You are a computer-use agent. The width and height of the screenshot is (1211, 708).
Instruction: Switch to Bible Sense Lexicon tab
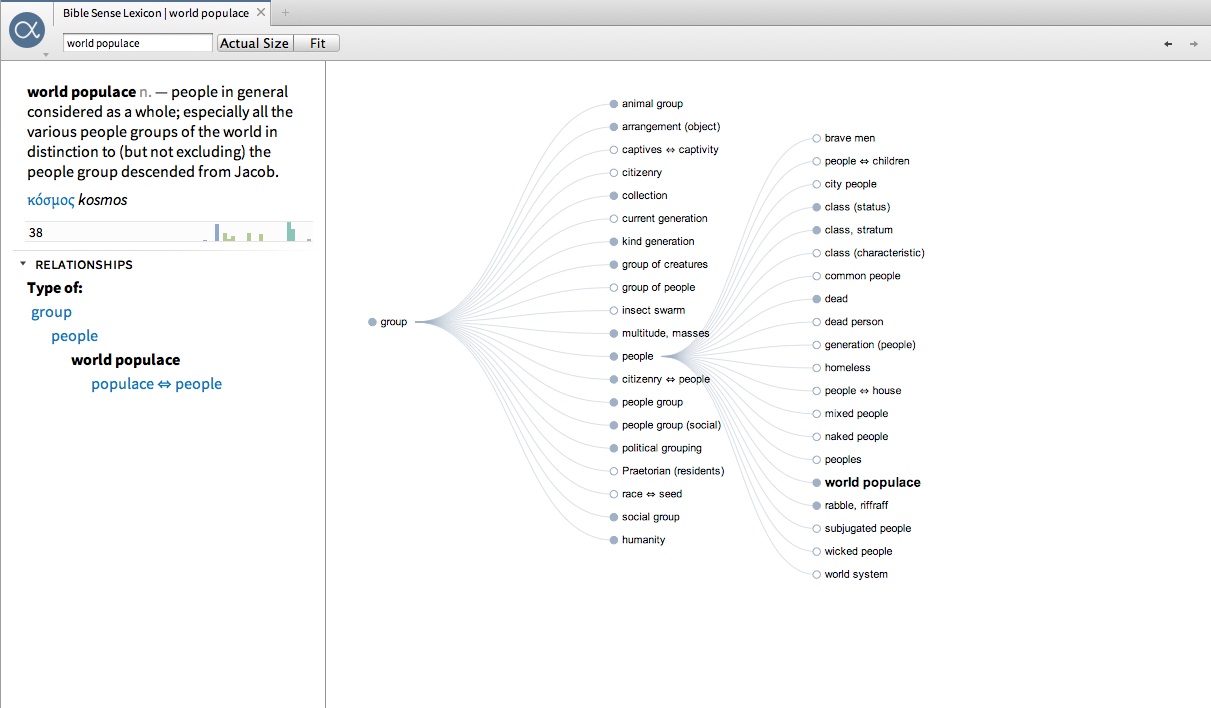pyautogui.click(x=155, y=13)
